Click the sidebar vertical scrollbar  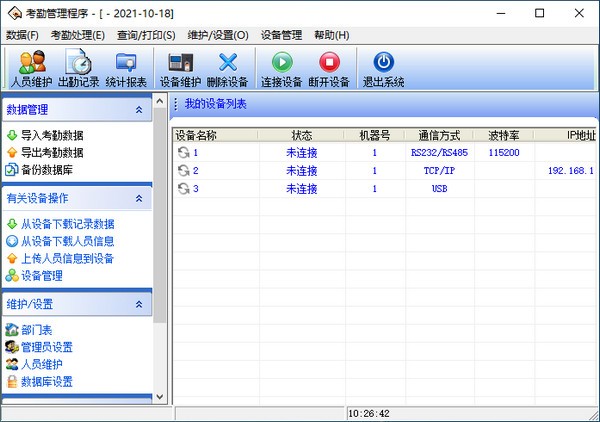[x=159, y=250]
